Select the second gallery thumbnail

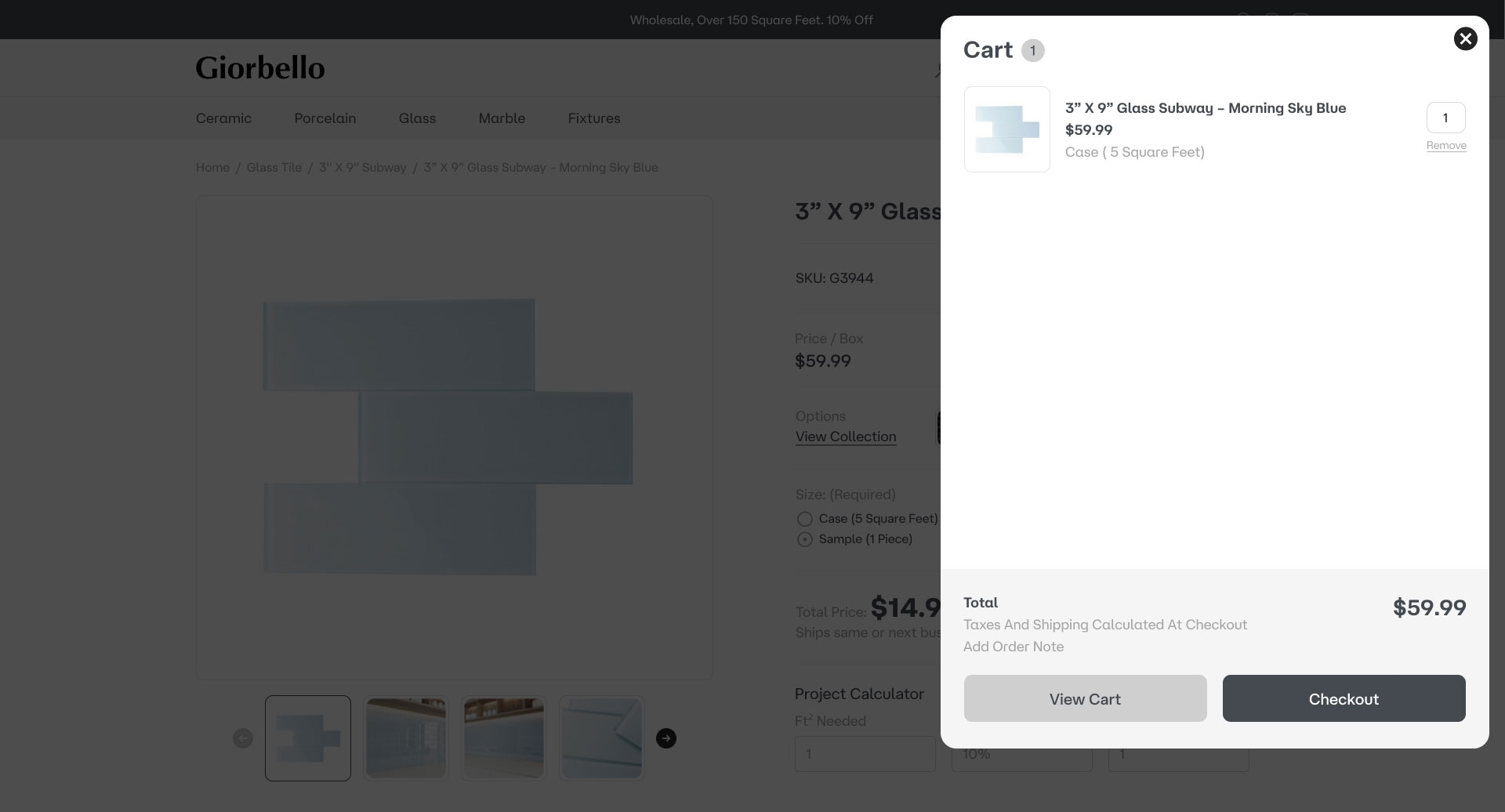tap(406, 738)
